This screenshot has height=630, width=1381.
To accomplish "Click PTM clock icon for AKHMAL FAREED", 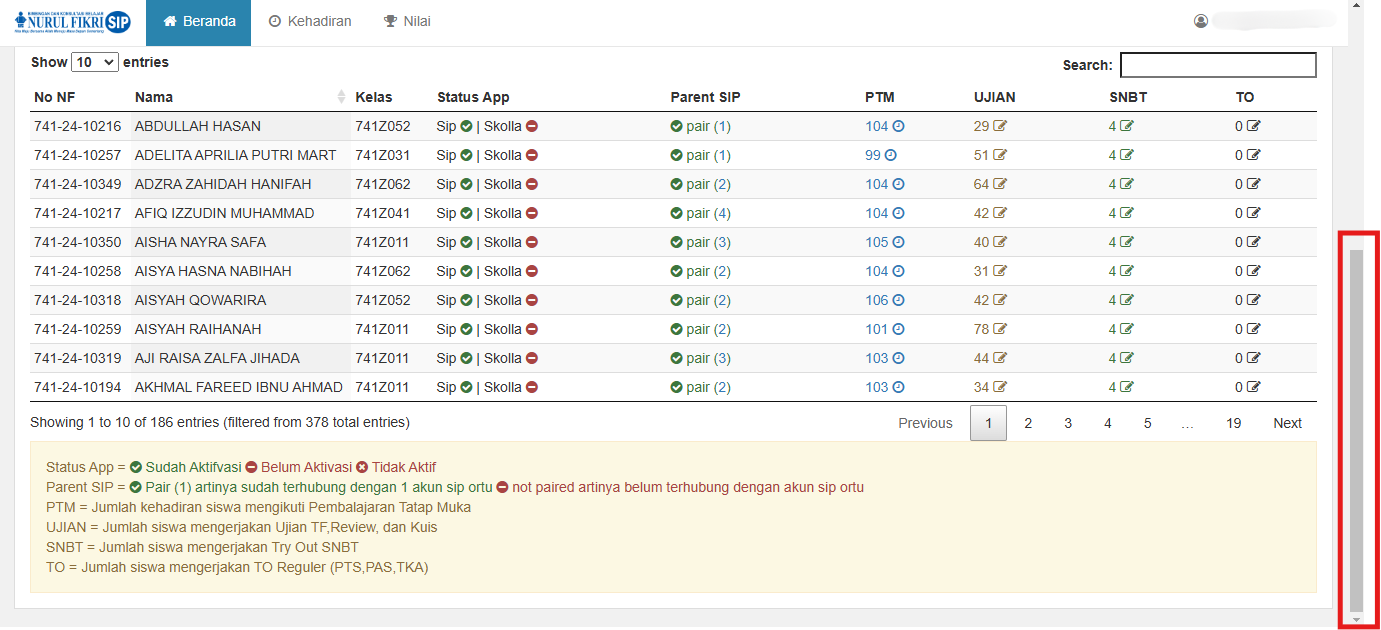I will [898, 388].
